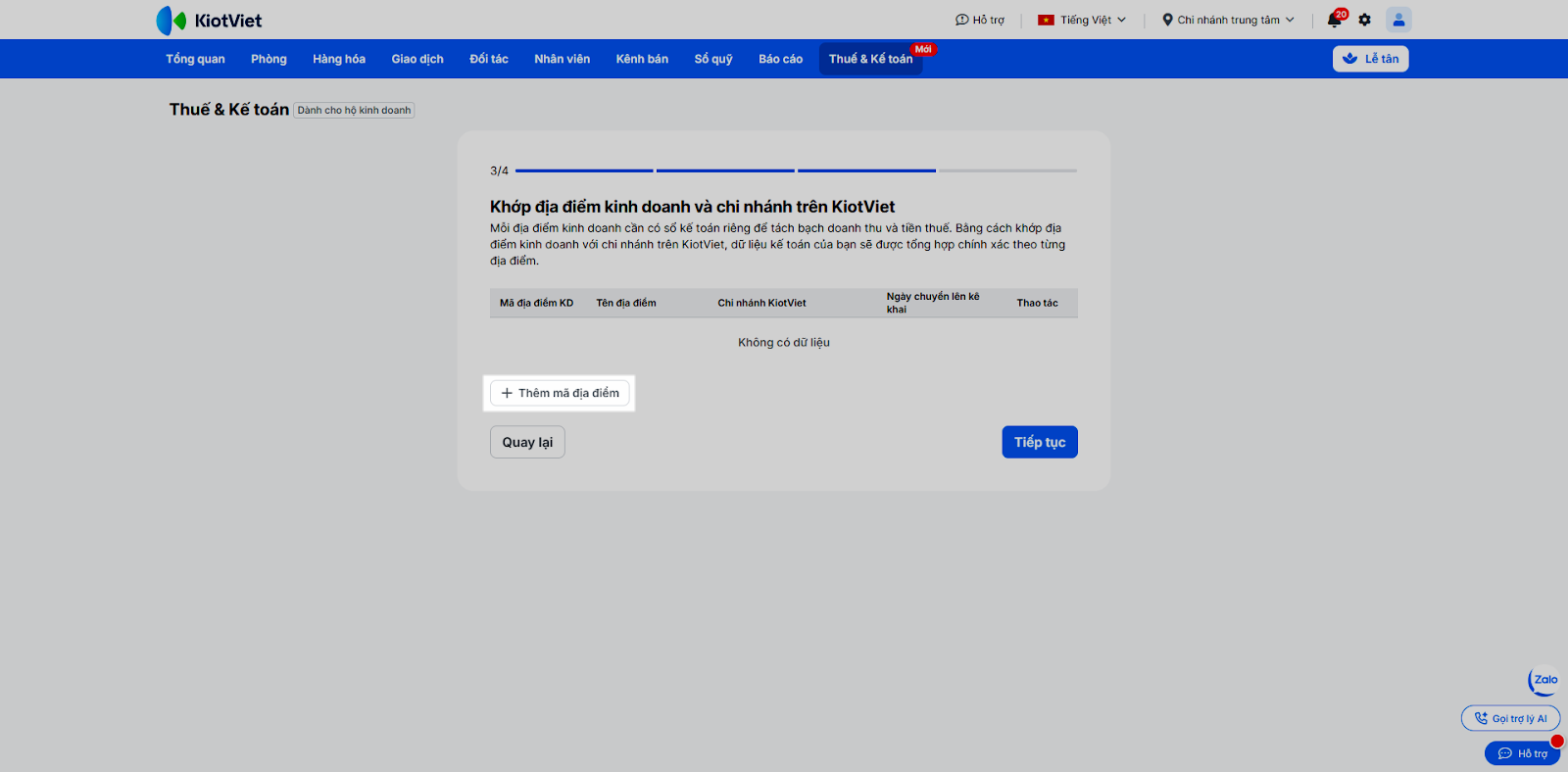This screenshot has width=1568, height=772.
Task: Open the Nhân viên menu
Action: point(563,59)
